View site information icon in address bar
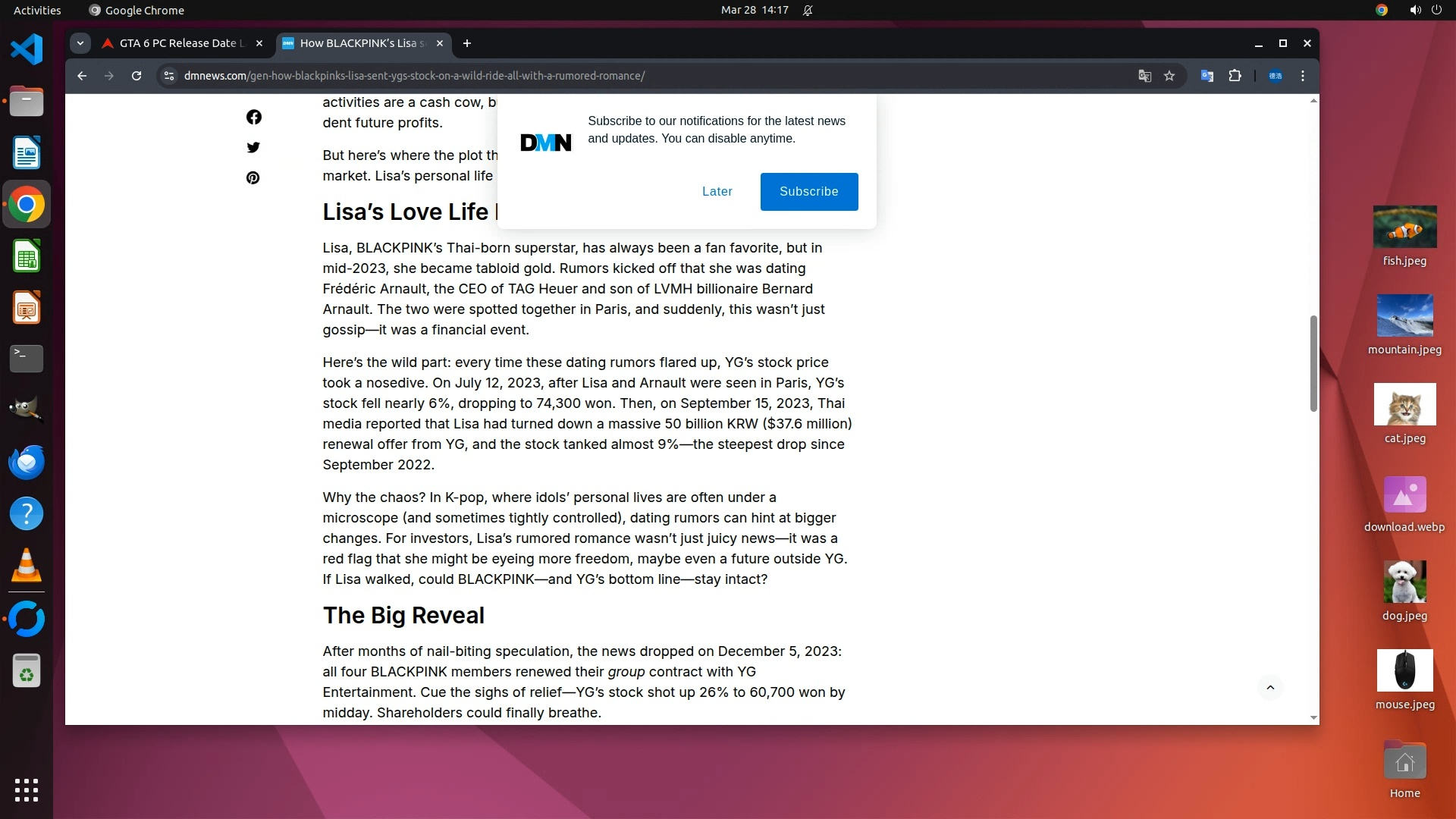The height and width of the screenshot is (819, 1456). pyautogui.click(x=169, y=76)
